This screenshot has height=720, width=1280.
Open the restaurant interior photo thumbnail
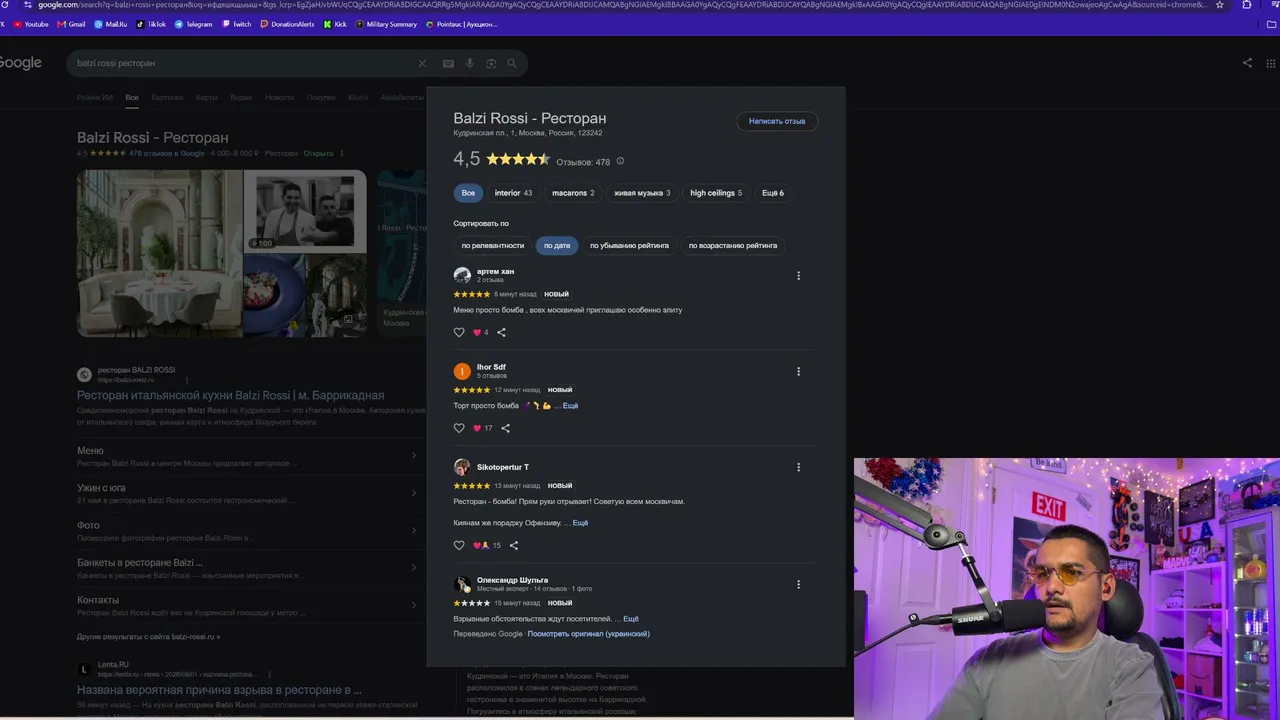(160, 253)
